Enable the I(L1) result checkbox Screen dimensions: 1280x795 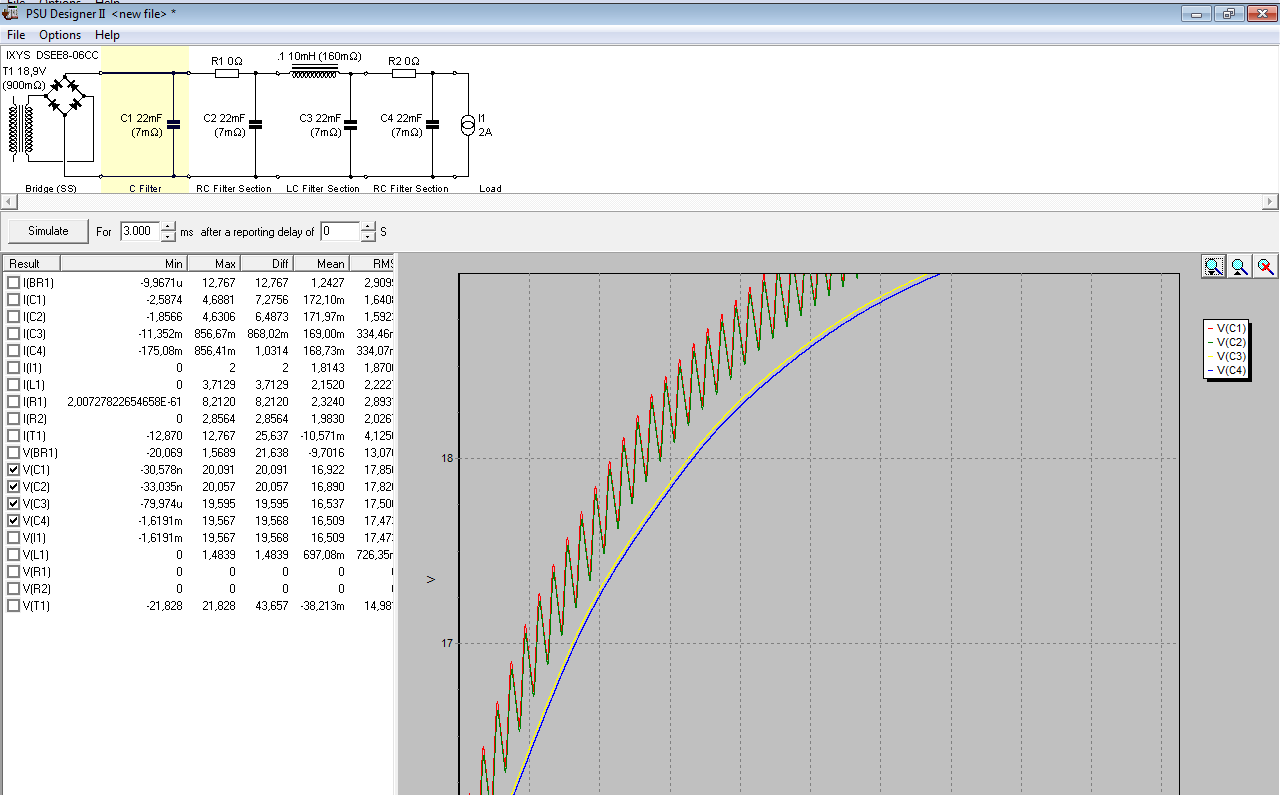(x=13, y=385)
